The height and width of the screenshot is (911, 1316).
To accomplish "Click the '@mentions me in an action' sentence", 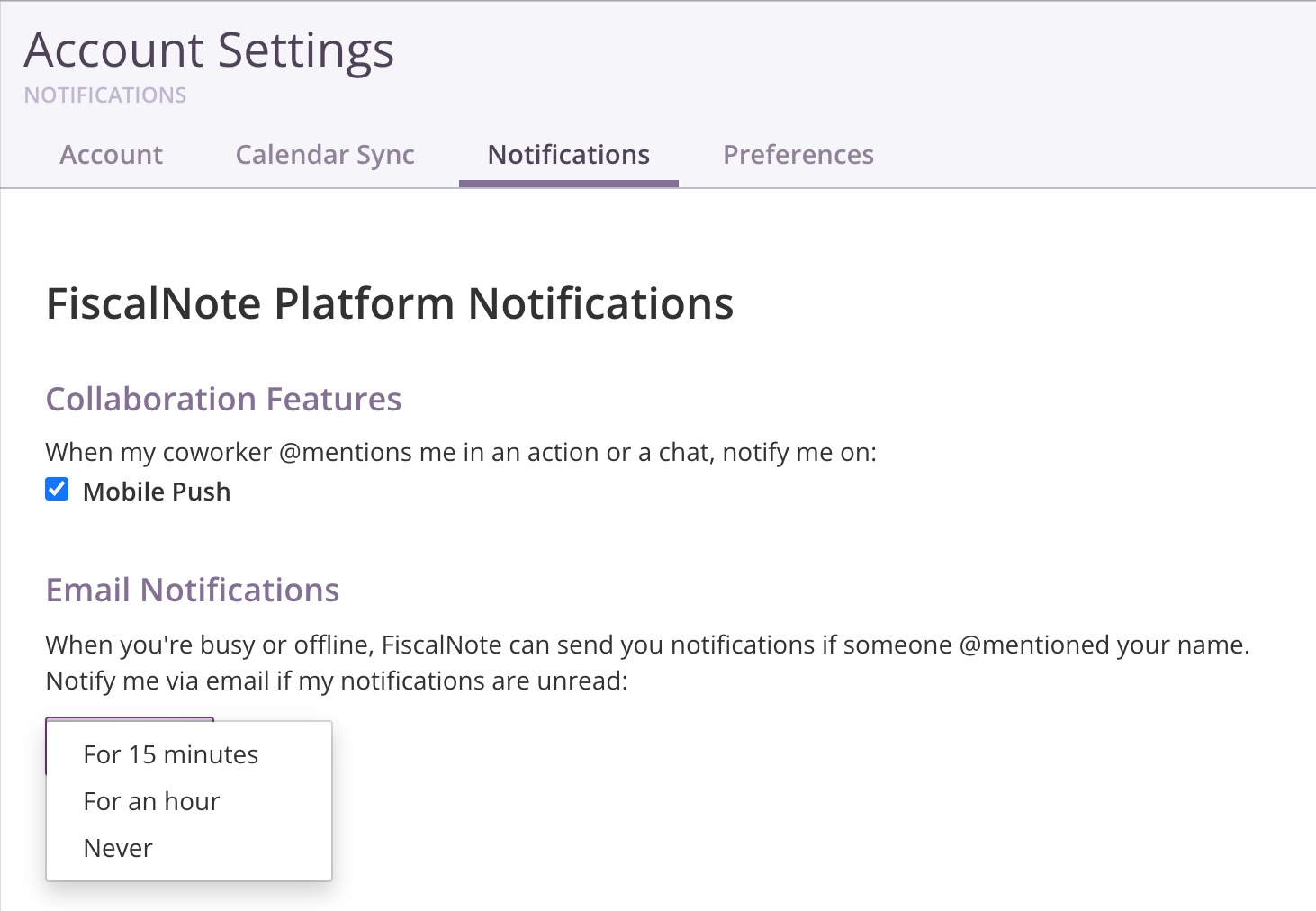I will tap(461, 452).
